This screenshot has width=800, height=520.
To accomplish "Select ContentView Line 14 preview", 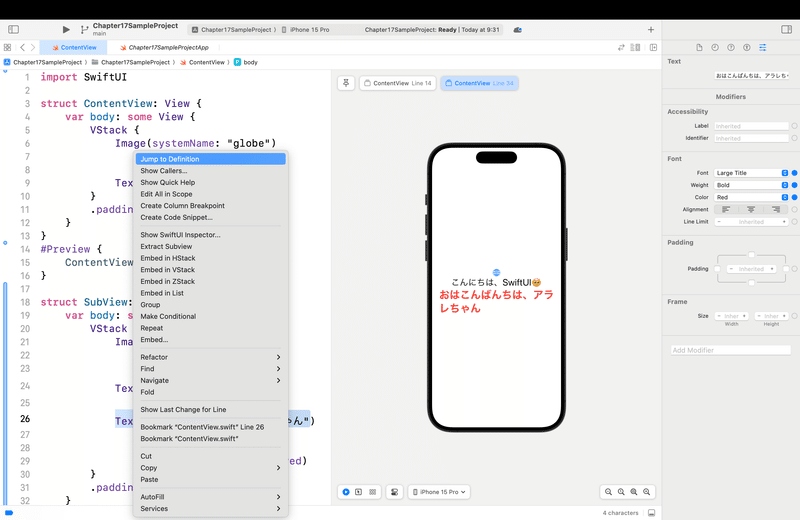I will 397,83.
